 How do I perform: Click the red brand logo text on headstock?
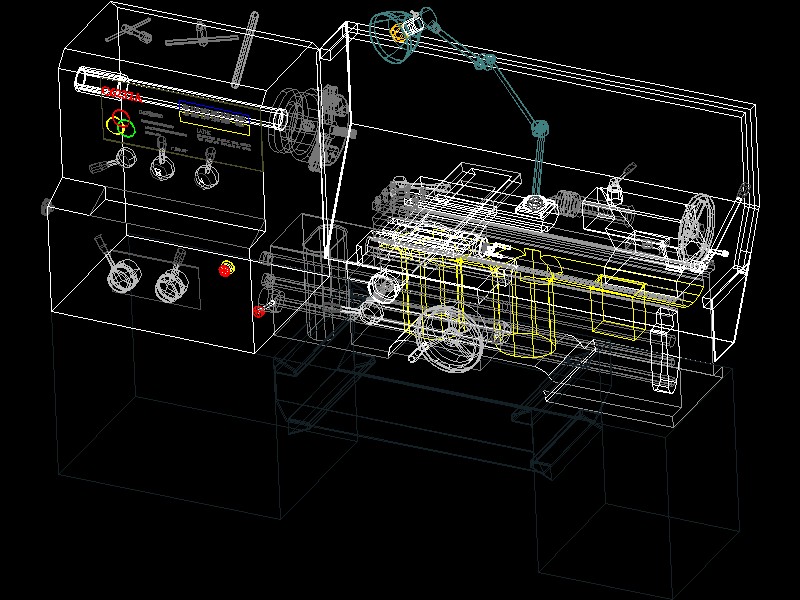[x=121, y=95]
